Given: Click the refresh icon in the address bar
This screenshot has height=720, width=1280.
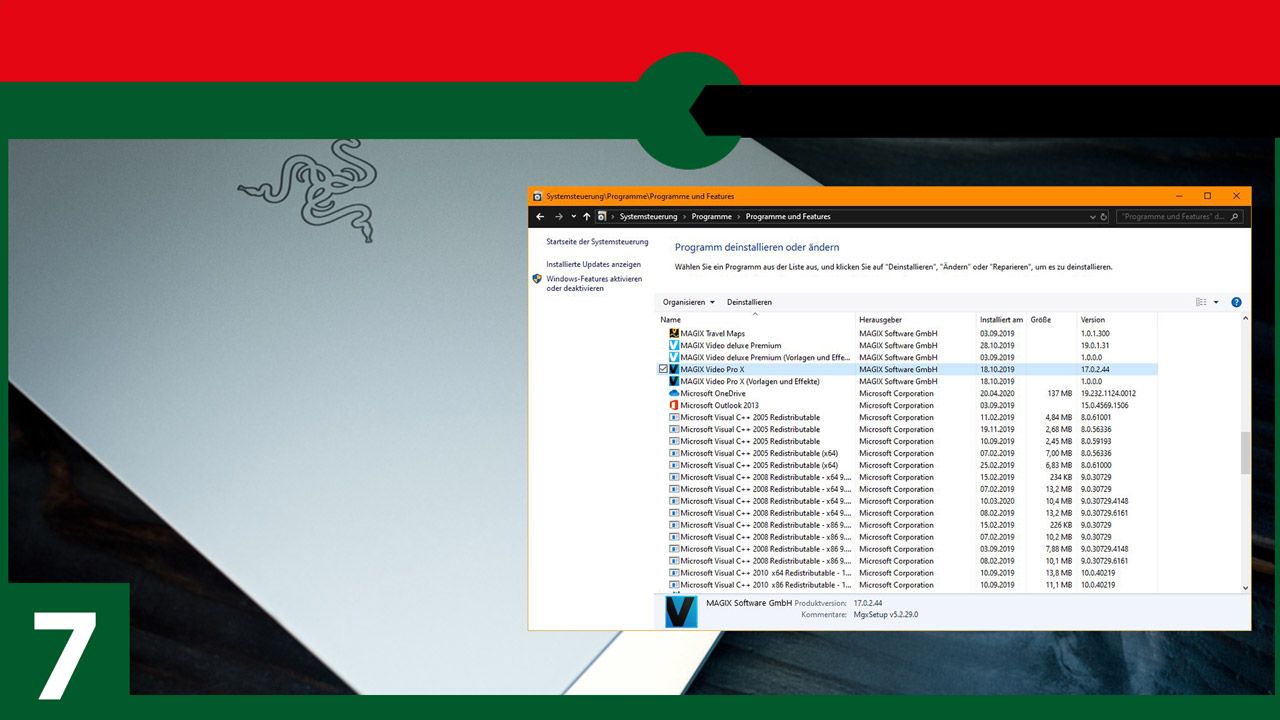Looking at the screenshot, I should [x=1104, y=216].
